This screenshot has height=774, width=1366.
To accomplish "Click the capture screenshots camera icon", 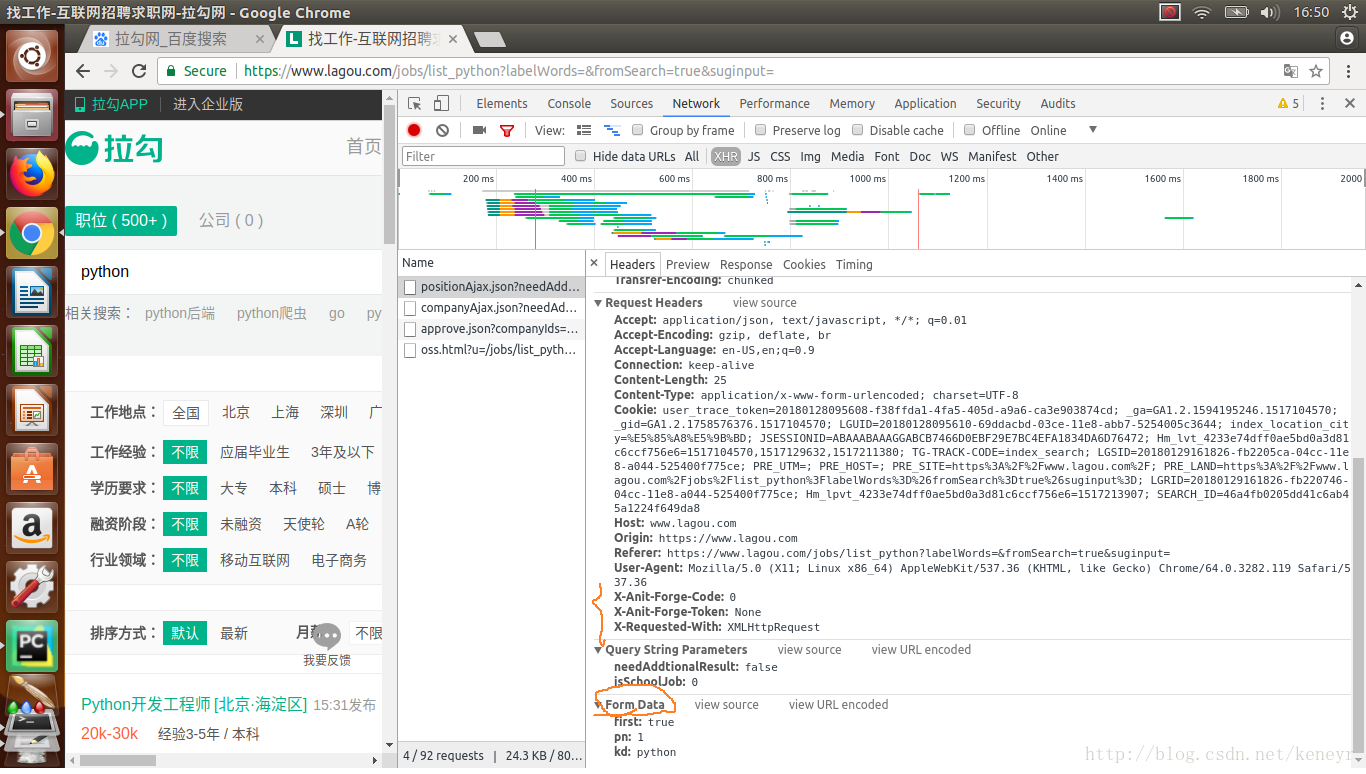I will click(x=479, y=130).
